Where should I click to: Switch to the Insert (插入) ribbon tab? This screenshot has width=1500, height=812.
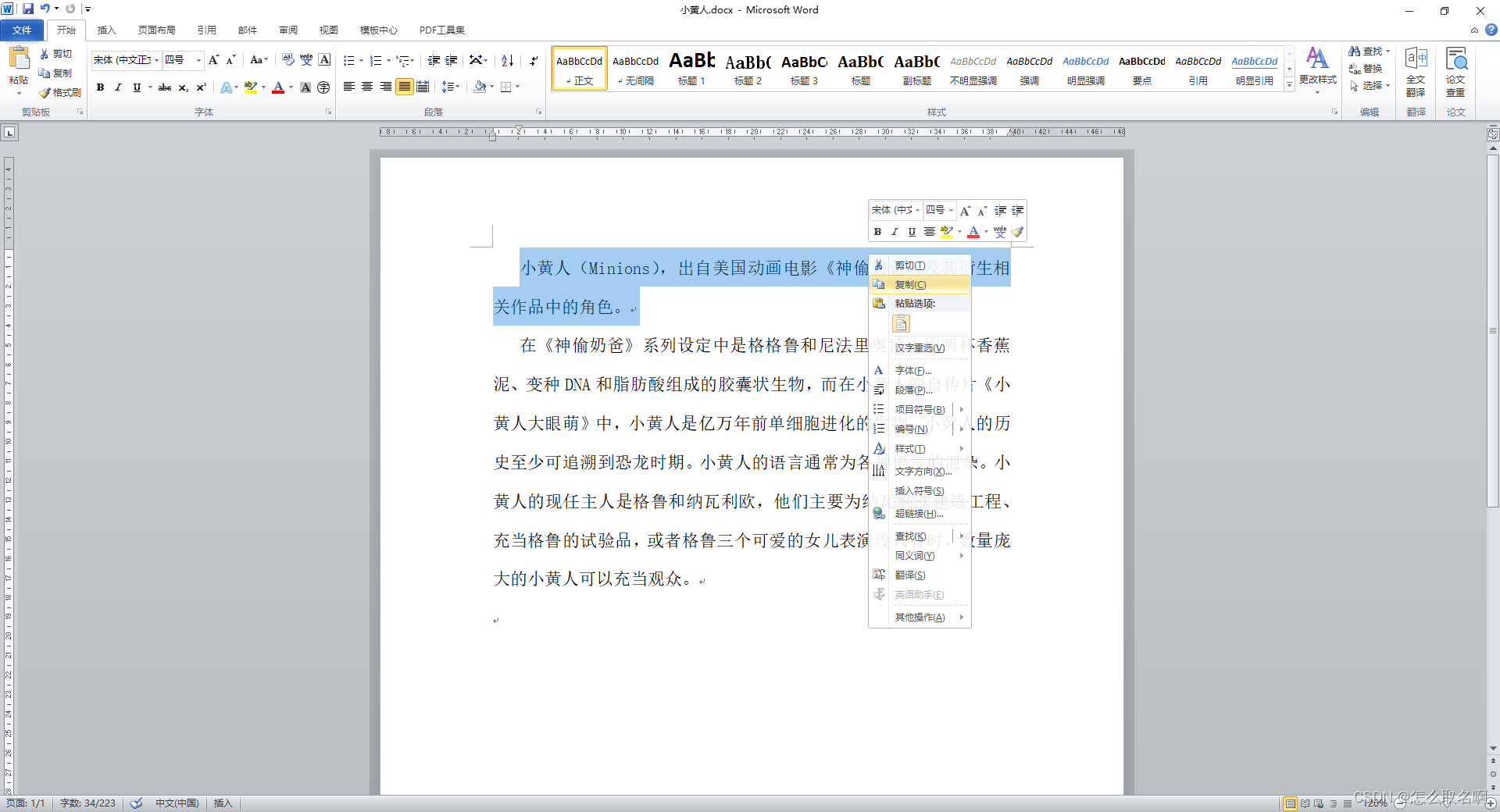106,30
